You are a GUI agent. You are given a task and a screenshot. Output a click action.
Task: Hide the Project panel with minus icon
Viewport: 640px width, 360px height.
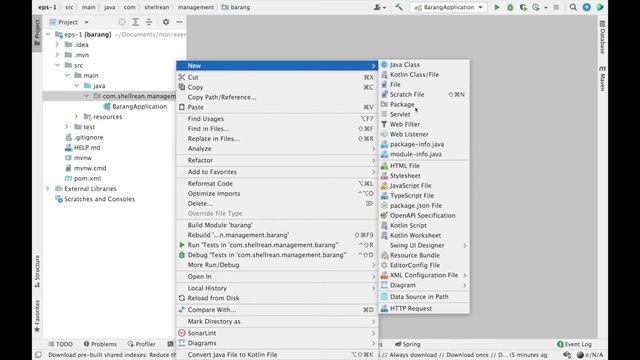(x=179, y=22)
